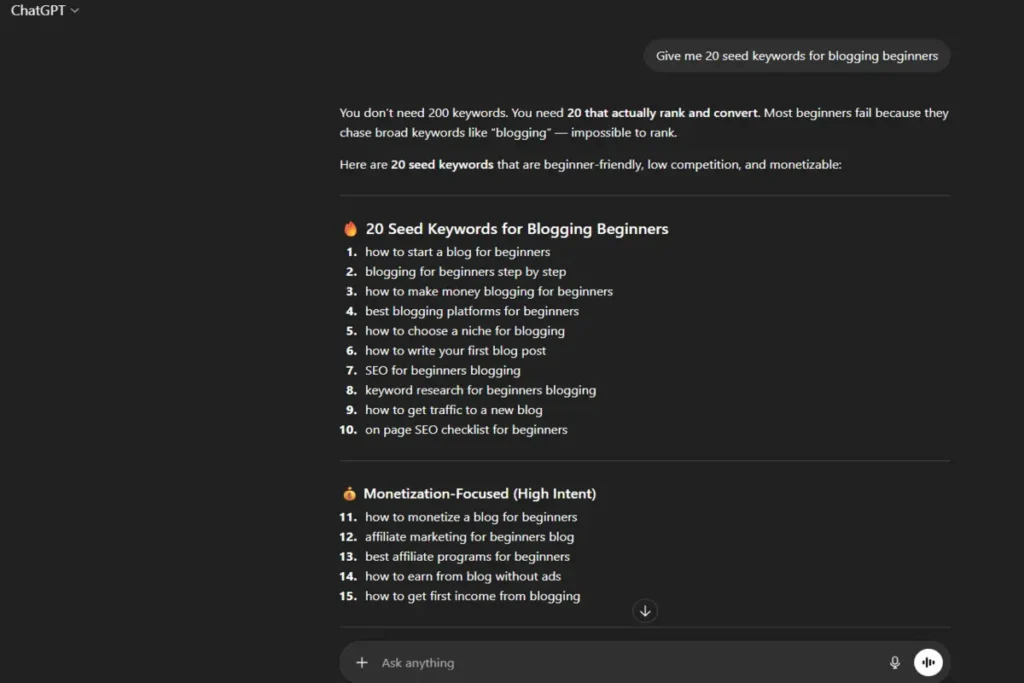
Task: Click the chevron beside the ChatGPT title
Action: 75,11
